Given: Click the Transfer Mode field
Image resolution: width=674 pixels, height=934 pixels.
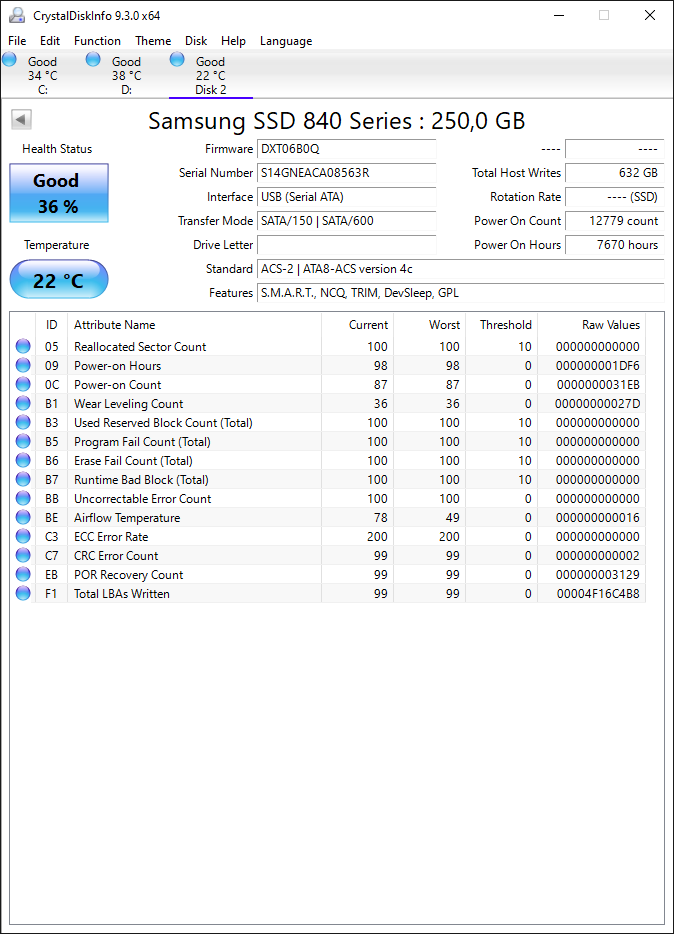Looking at the screenshot, I should pyautogui.click(x=347, y=220).
